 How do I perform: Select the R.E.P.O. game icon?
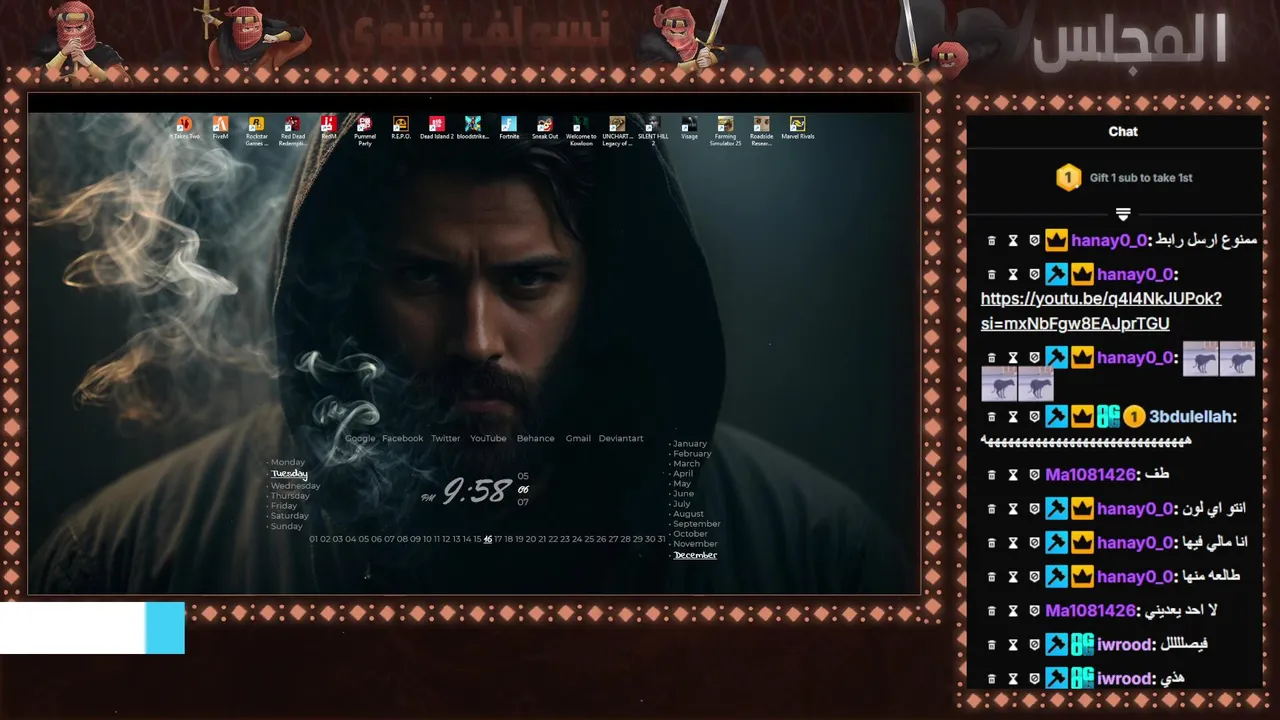point(401,128)
